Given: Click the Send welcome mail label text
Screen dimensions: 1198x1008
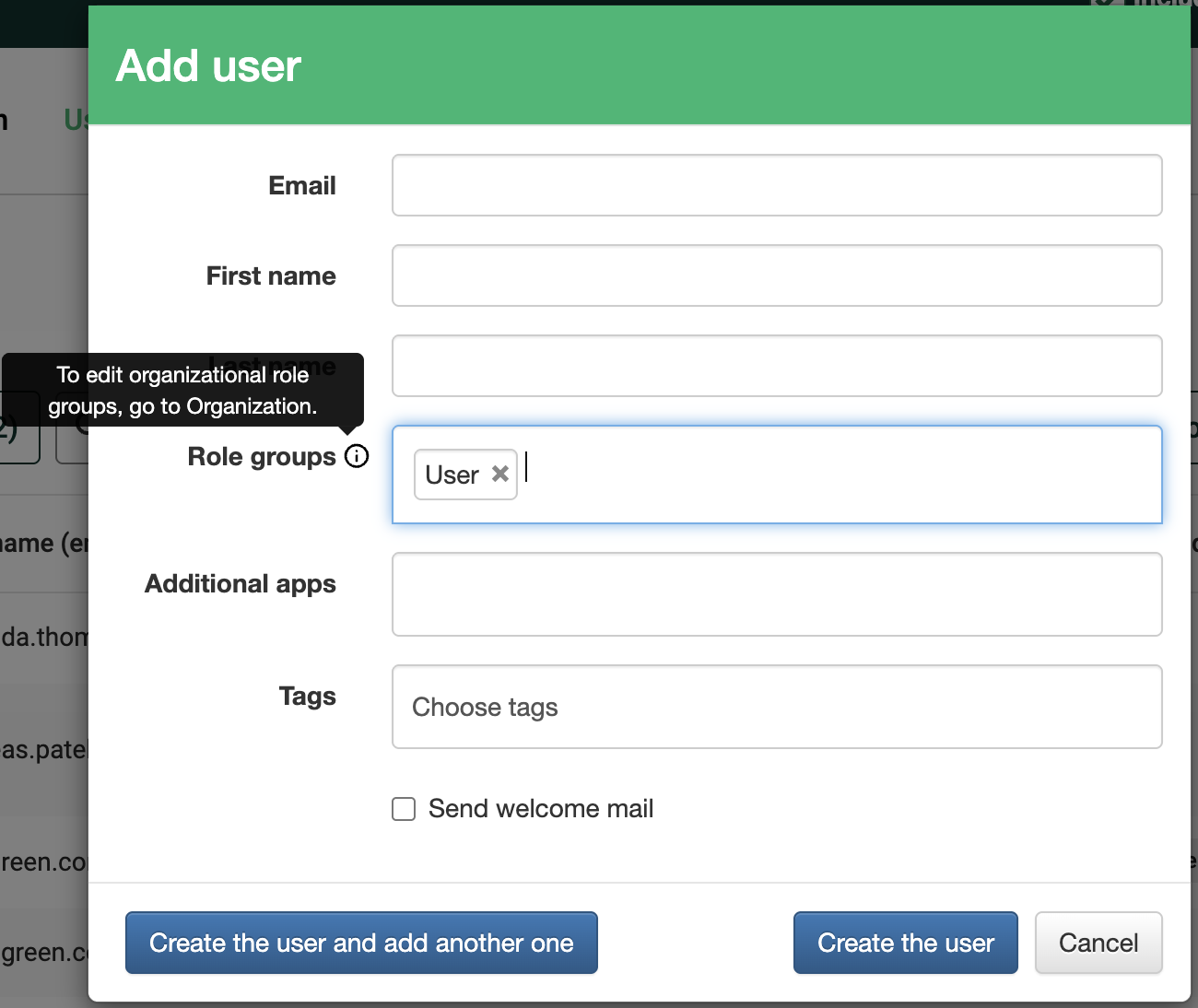Looking at the screenshot, I should point(541,809).
